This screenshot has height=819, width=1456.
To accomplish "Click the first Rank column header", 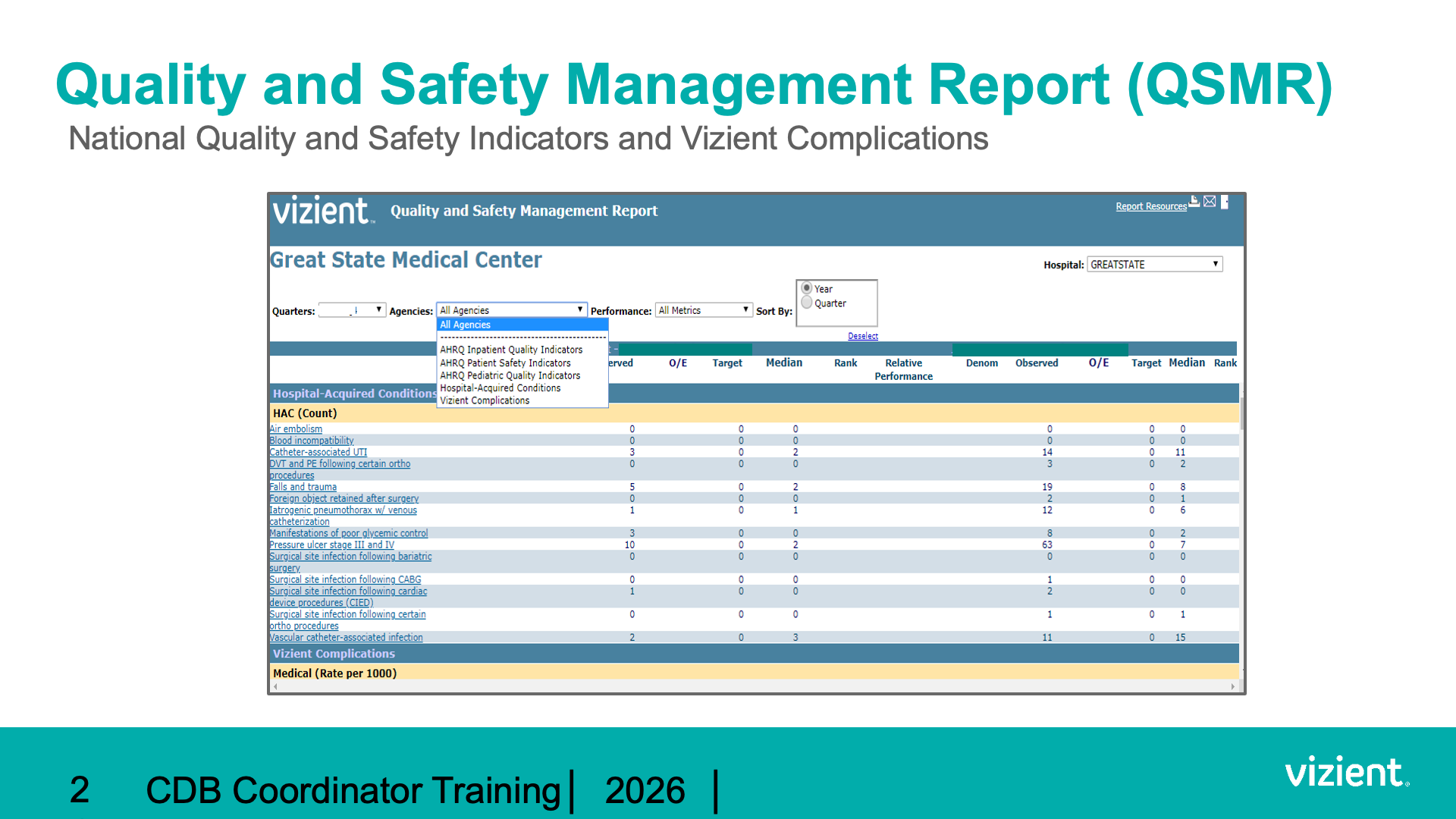I will click(846, 363).
